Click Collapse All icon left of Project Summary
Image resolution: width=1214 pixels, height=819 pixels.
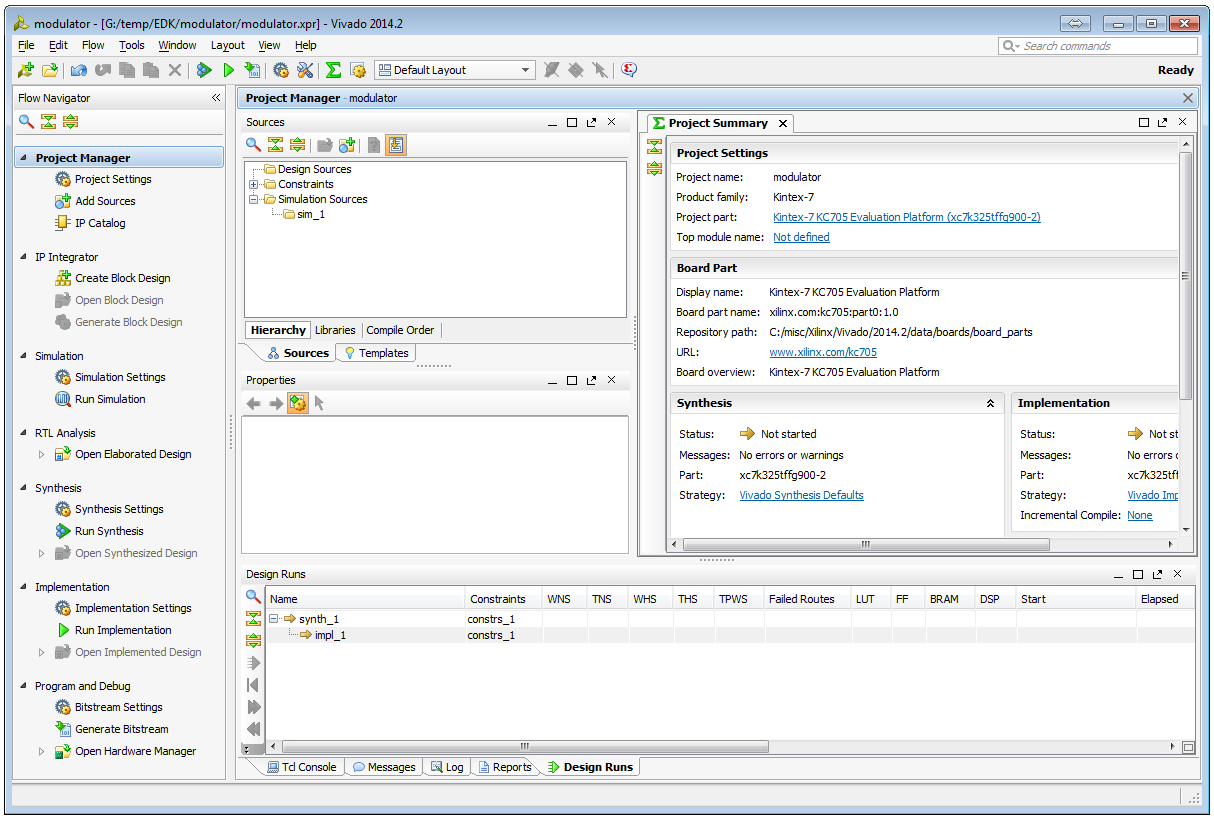[x=654, y=147]
